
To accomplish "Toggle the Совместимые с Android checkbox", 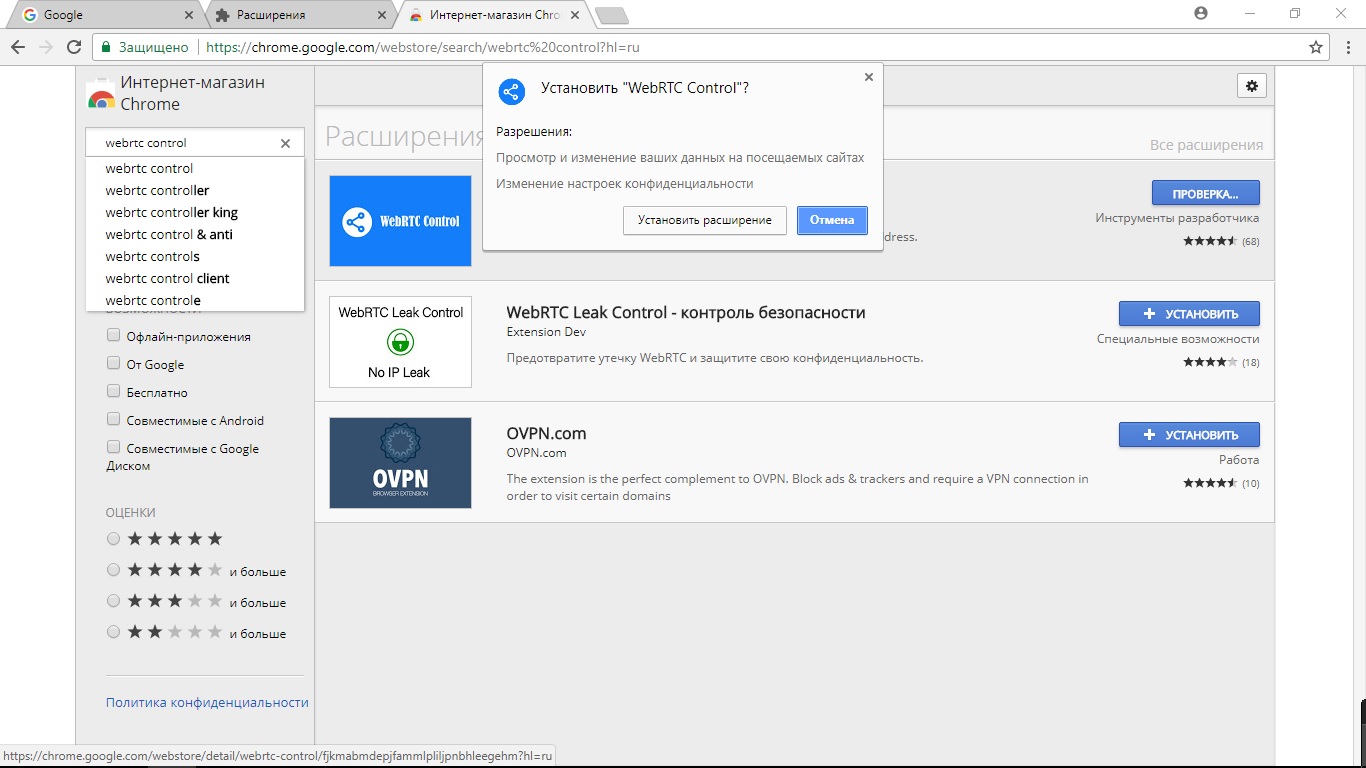I will [x=113, y=420].
